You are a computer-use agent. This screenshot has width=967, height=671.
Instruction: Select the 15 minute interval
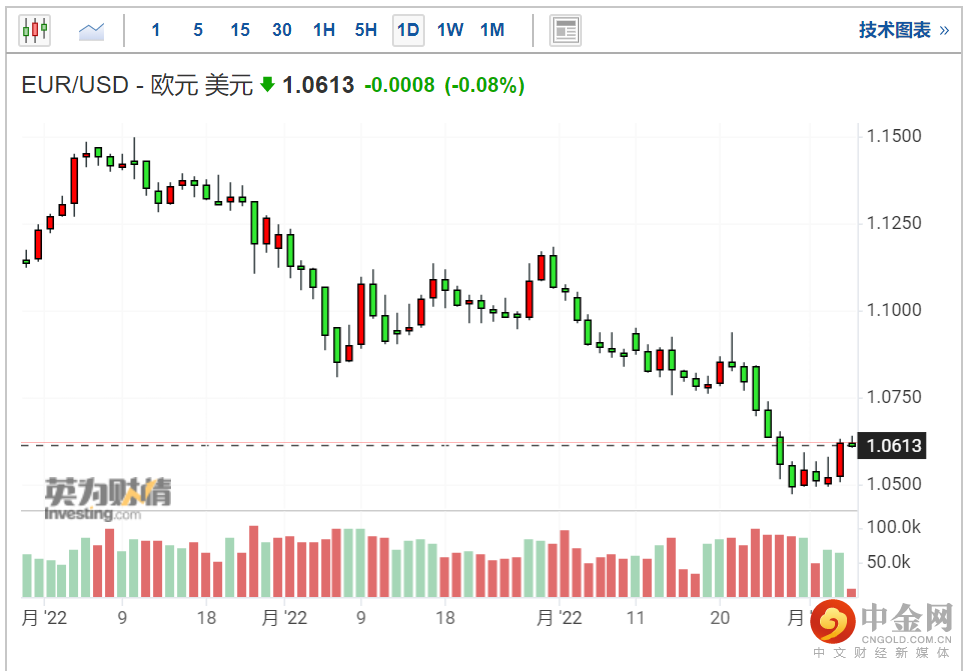point(240,30)
